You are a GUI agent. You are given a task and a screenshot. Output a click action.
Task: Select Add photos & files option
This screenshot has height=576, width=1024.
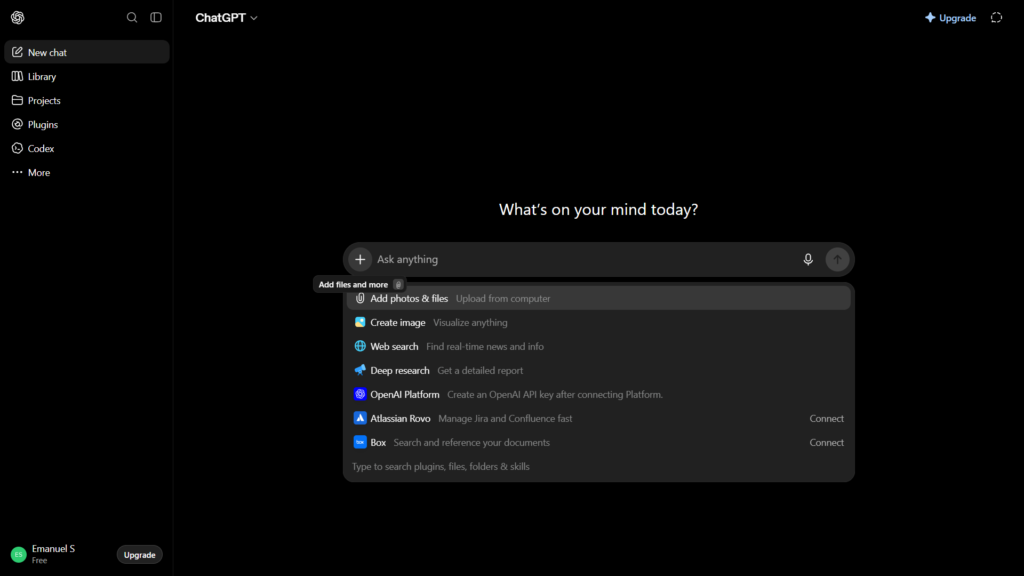[599, 298]
